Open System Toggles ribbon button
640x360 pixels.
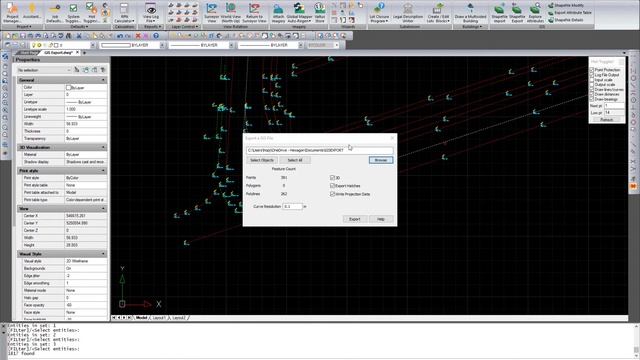73,12
